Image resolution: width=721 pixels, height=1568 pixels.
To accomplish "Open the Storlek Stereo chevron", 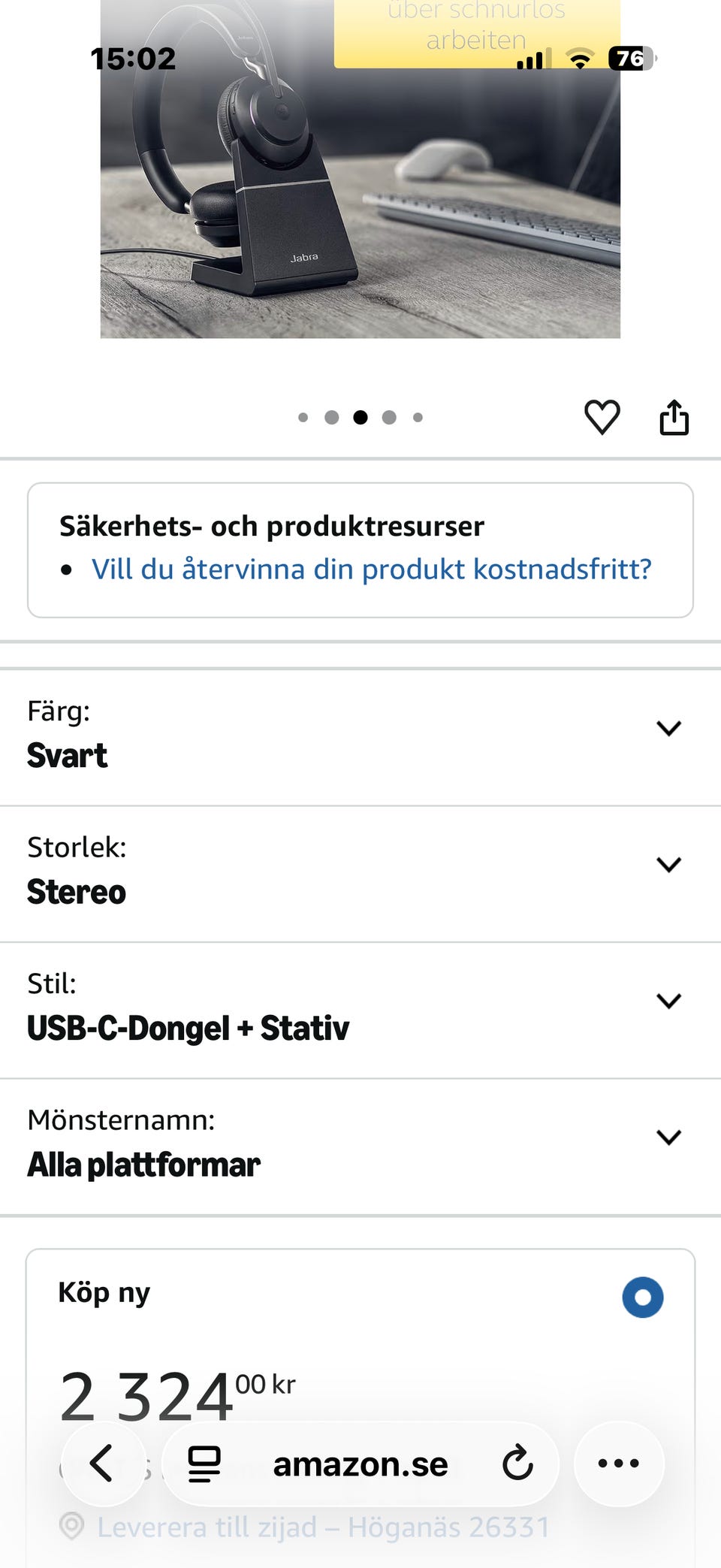I will tap(668, 864).
